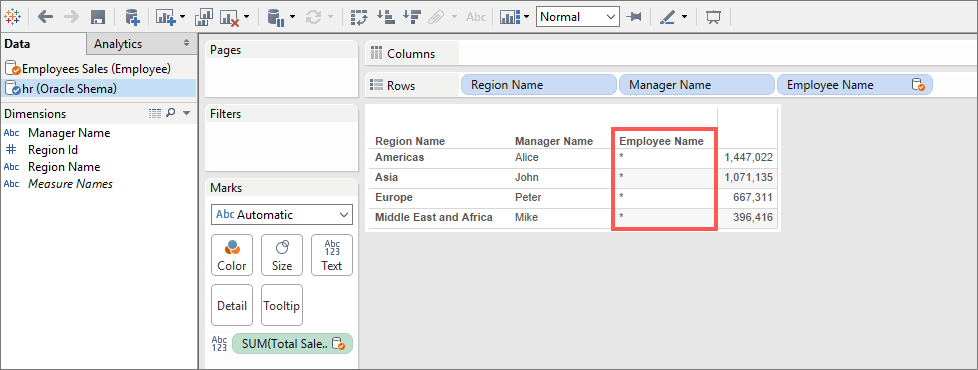The height and width of the screenshot is (370, 978).
Task: Toggle mark labels with the Abc icon
Action: (476, 17)
